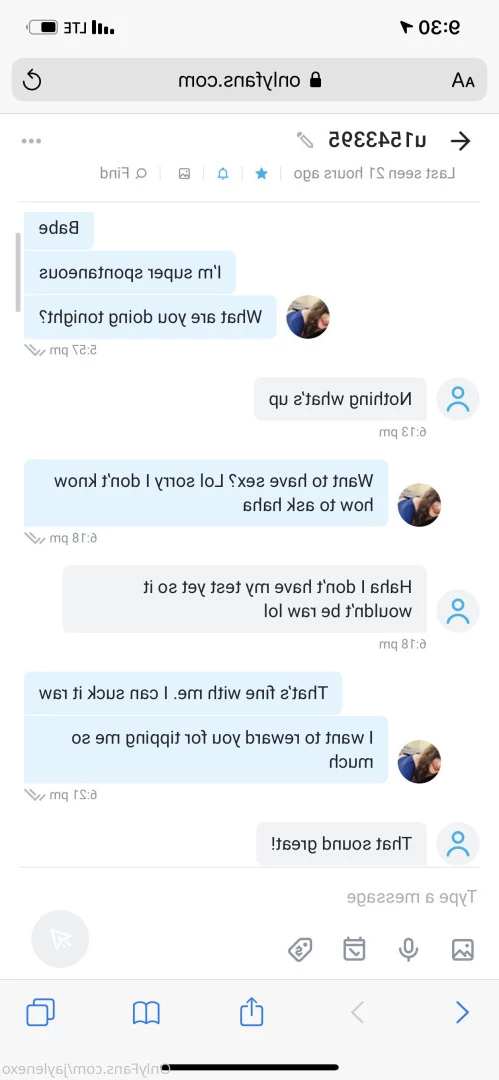
Task: Tap the arrow beside username u154395
Action: point(460,141)
